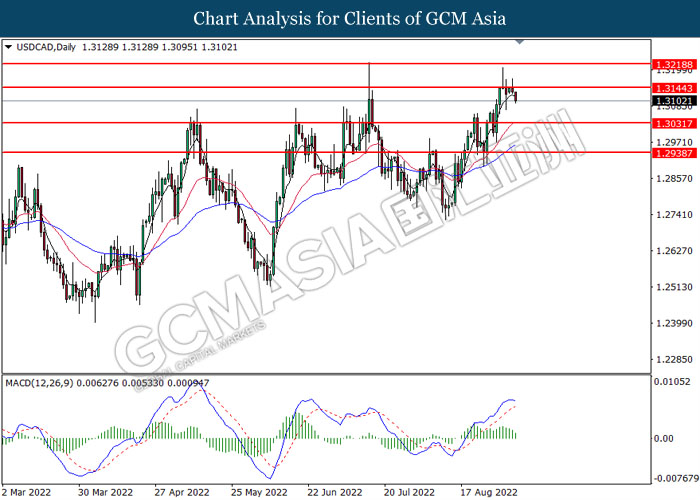Click the 22 Jun 2022 date label
The width and height of the screenshot is (700, 500).
point(335,492)
